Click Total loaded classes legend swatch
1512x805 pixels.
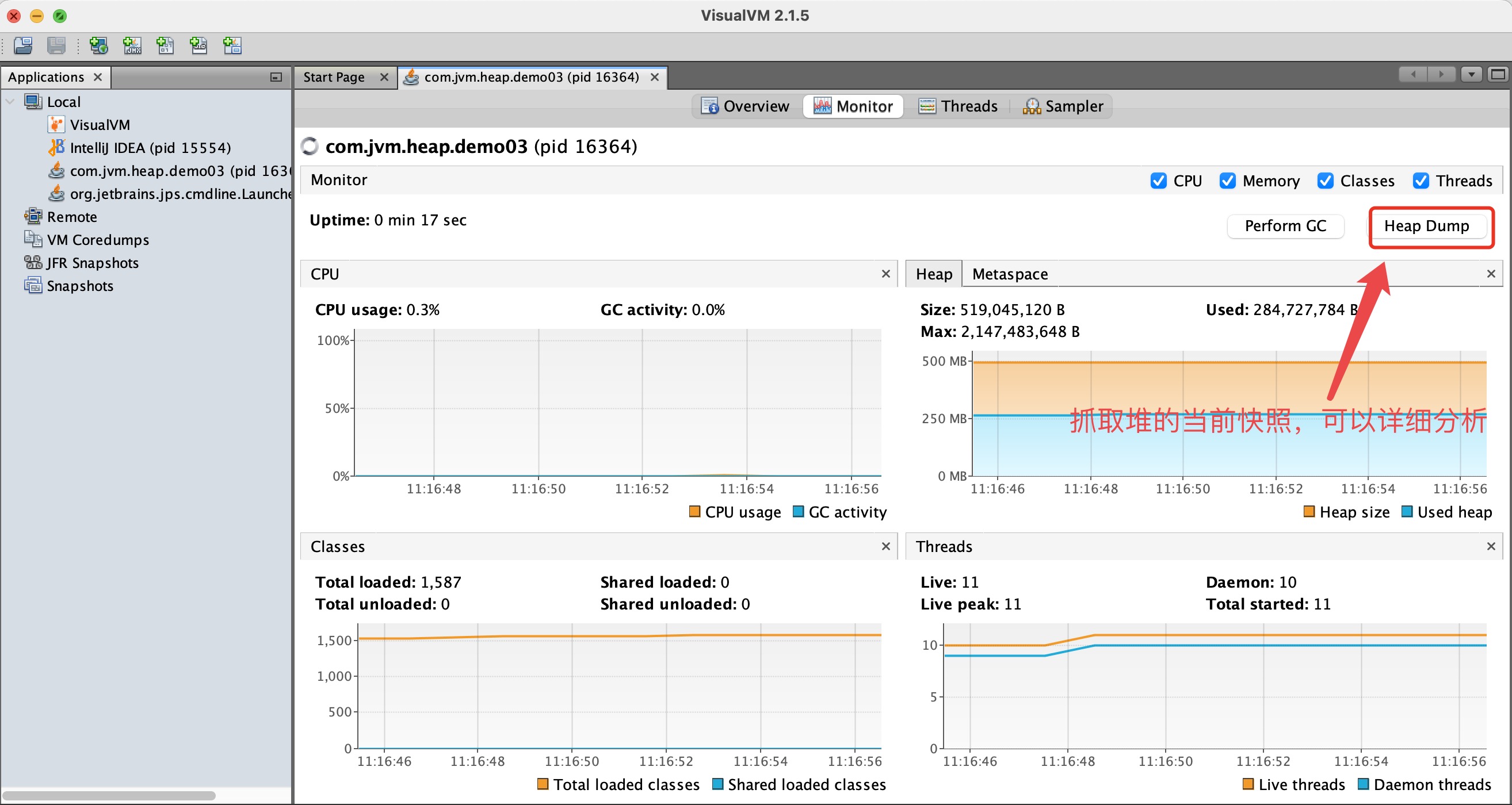(543, 784)
